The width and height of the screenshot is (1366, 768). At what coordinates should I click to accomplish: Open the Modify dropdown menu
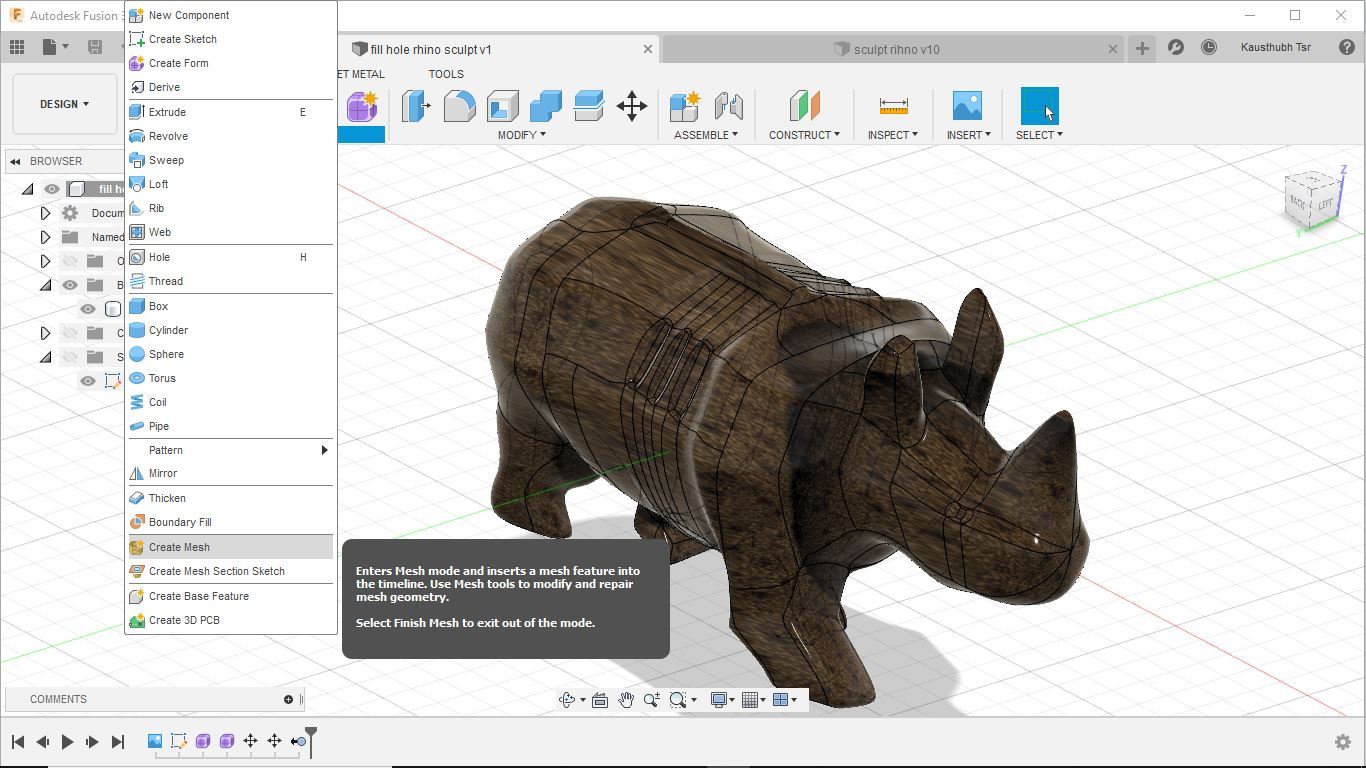(x=522, y=135)
